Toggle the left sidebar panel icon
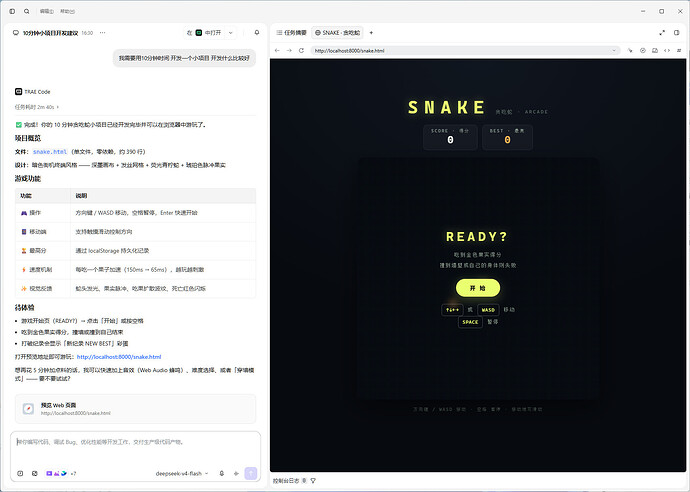Viewport: 690px width, 492px height. [12, 11]
